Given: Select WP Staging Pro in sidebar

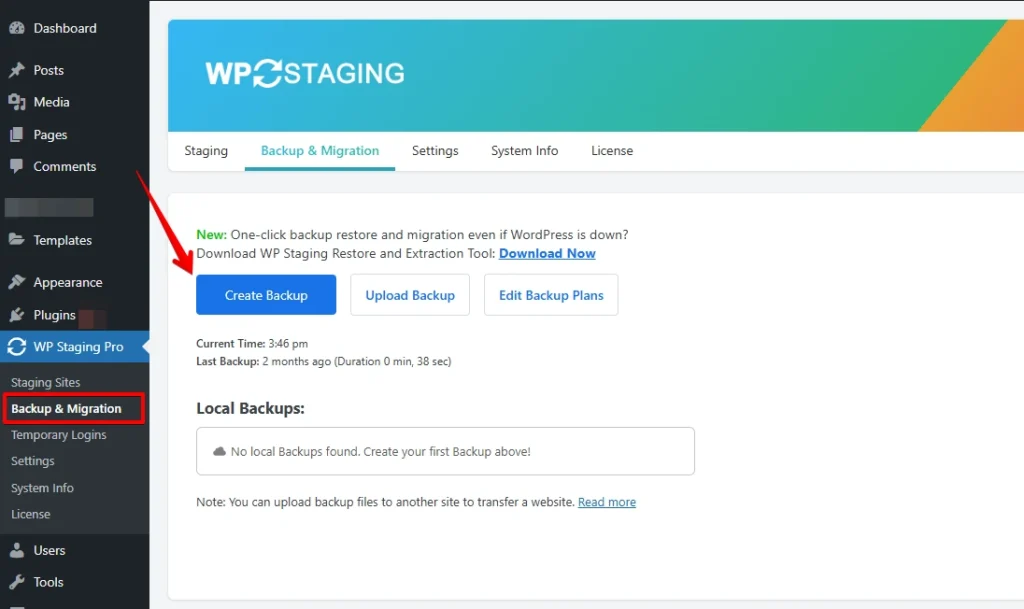Looking at the screenshot, I should point(74,347).
